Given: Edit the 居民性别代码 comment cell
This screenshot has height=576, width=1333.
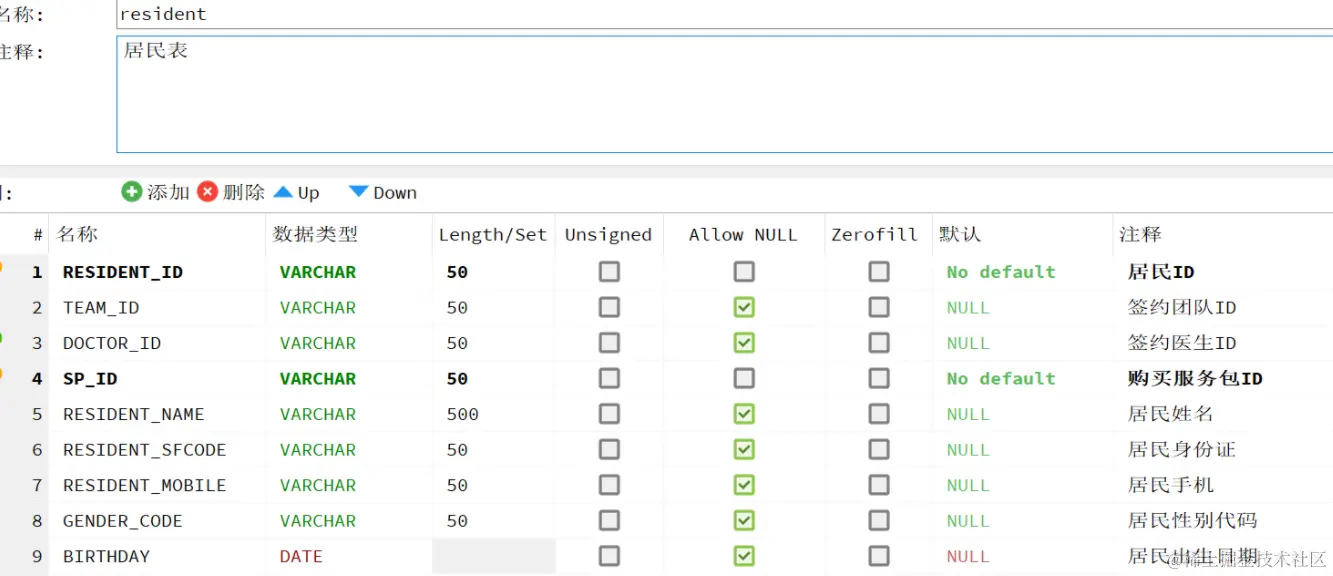Looking at the screenshot, I should pyautogui.click(x=1192, y=521).
